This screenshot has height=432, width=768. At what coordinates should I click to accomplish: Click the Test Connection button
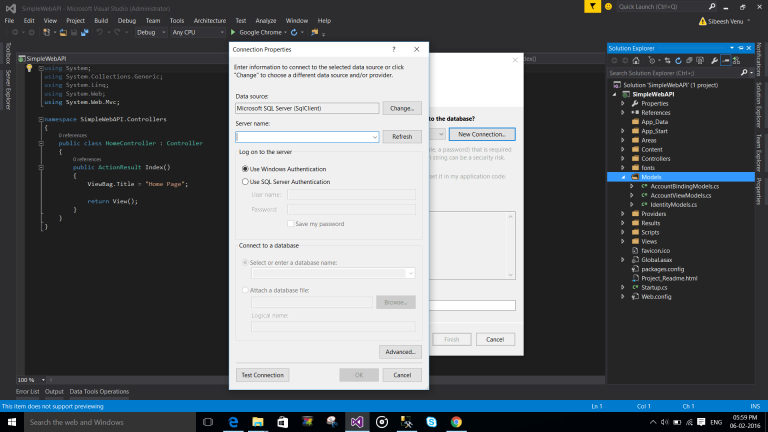click(262, 375)
